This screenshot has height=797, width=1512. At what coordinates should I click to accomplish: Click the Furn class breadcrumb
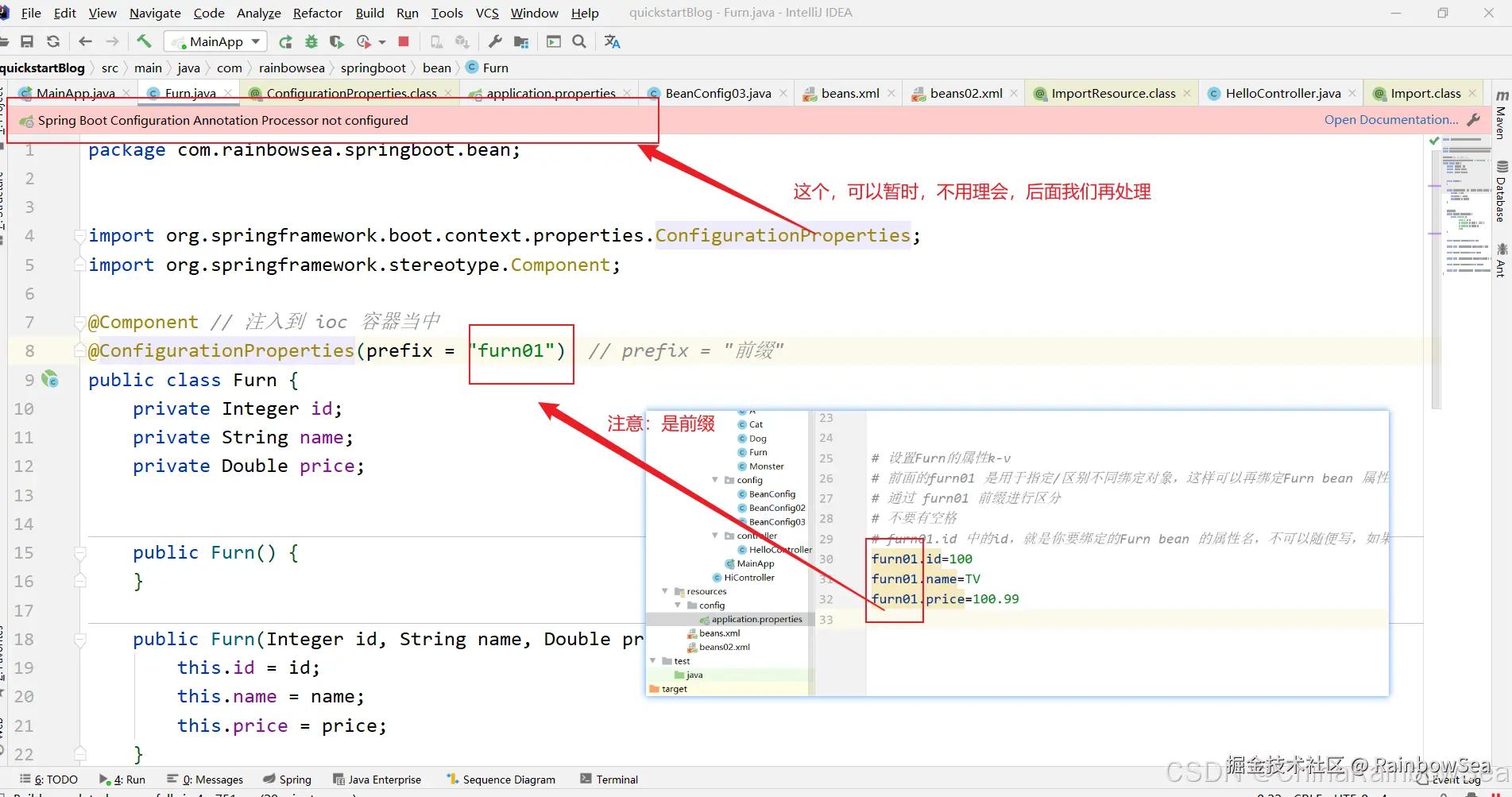(487, 68)
